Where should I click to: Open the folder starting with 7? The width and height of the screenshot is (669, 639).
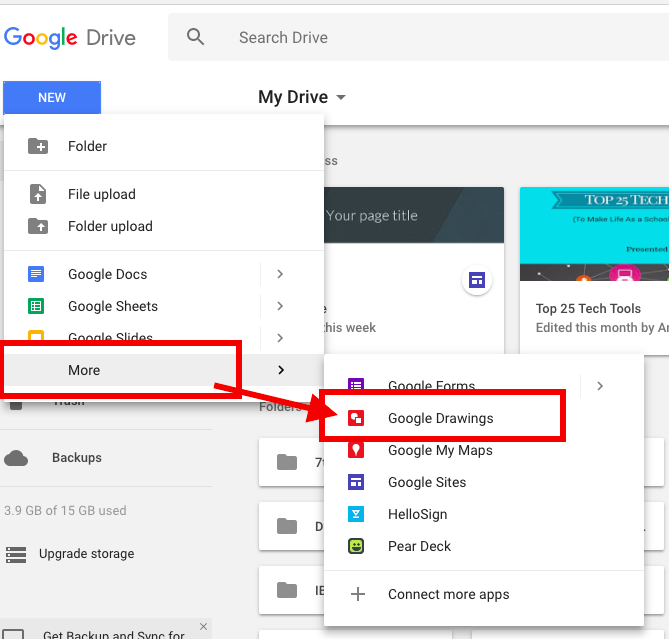point(291,462)
